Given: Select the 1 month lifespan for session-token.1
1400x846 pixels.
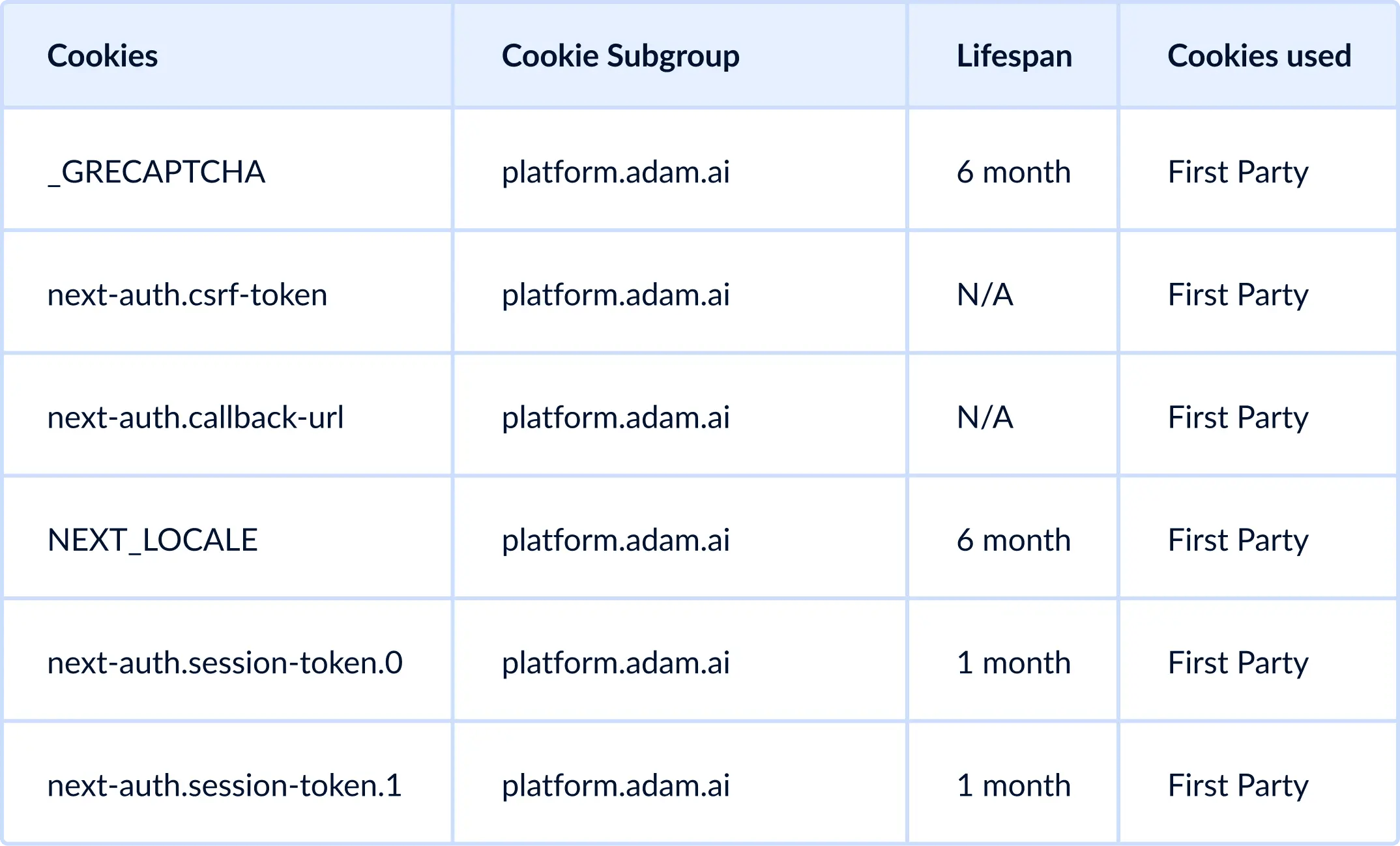Looking at the screenshot, I should tap(1014, 785).
